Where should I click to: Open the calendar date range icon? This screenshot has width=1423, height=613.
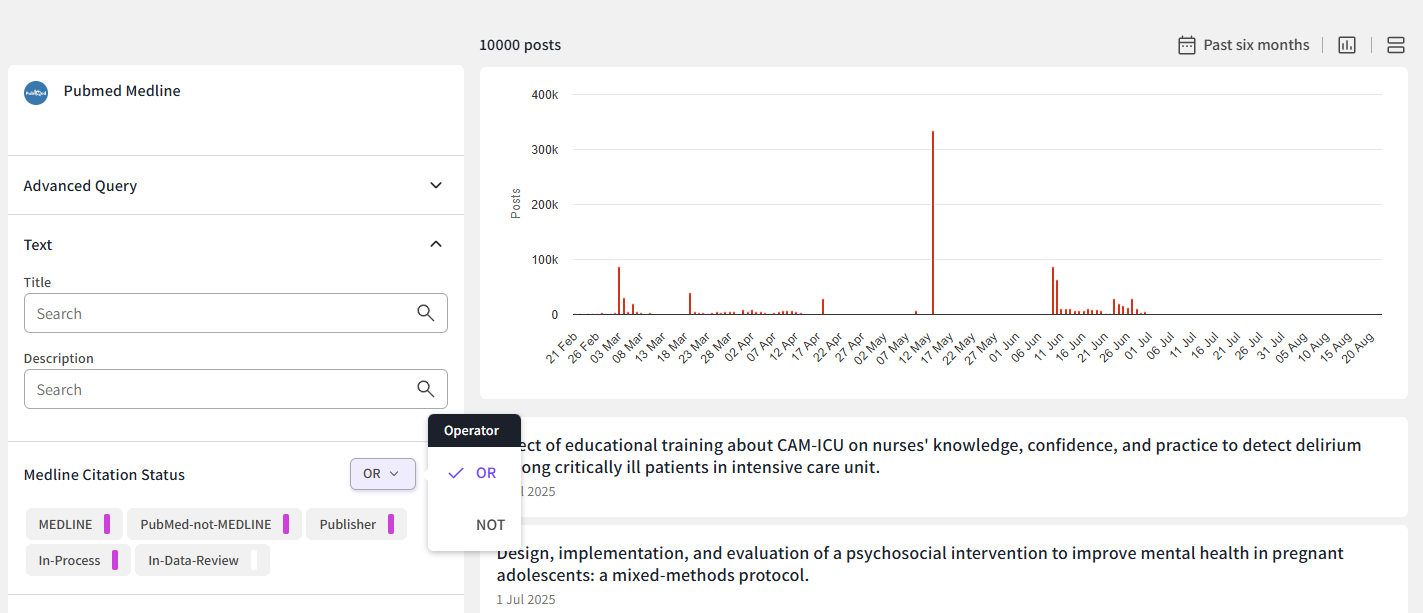pyautogui.click(x=1186, y=45)
